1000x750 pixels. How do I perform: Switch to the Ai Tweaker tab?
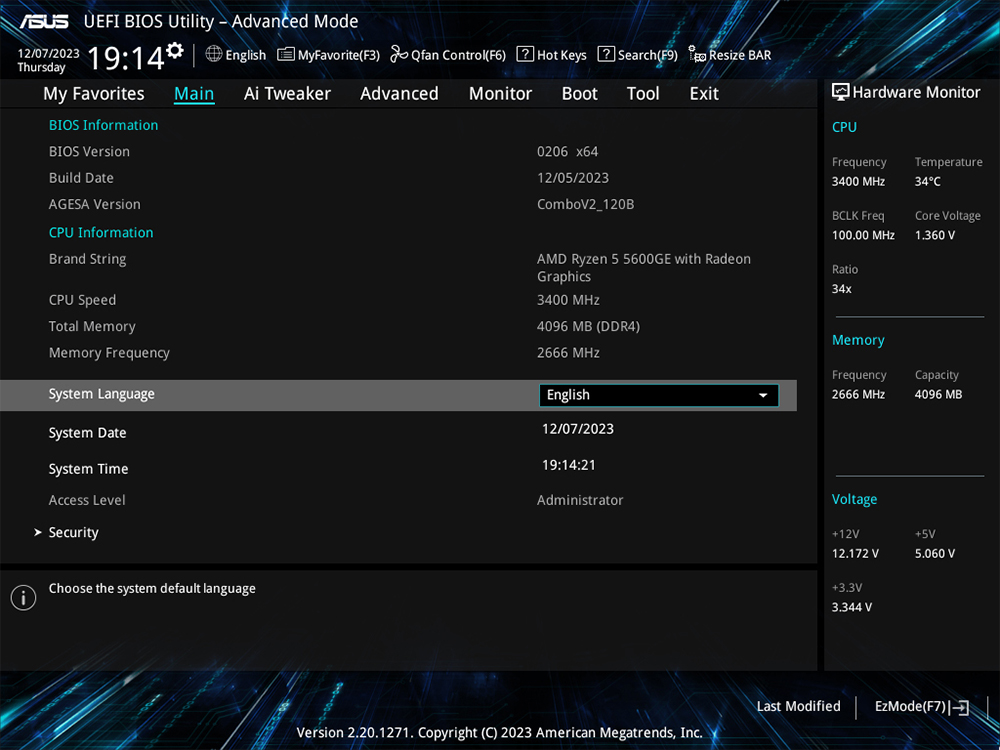(287, 93)
